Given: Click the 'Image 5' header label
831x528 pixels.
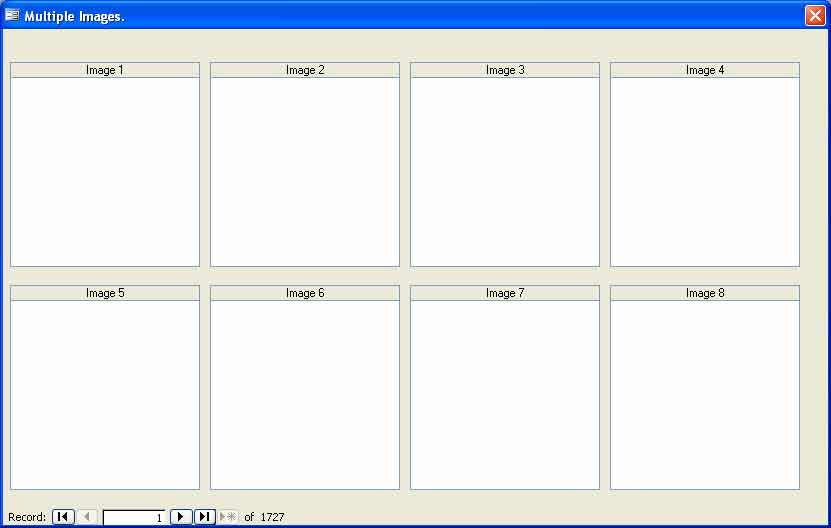Looking at the screenshot, I should [105, 293].
